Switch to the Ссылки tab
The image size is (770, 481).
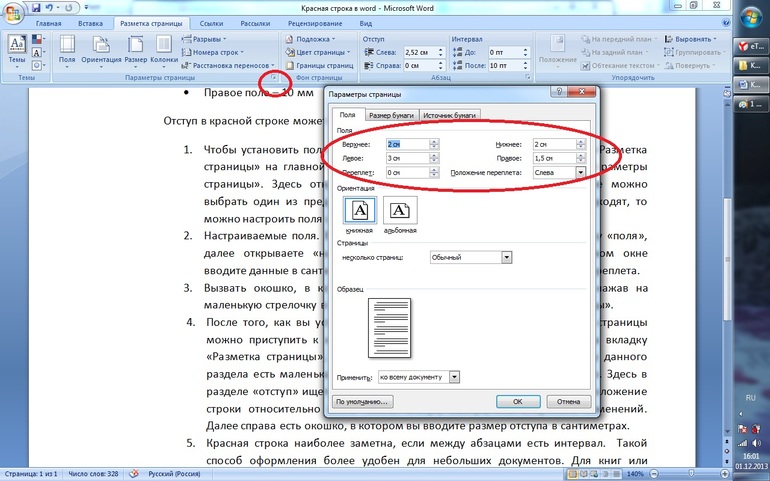point(212,23)
